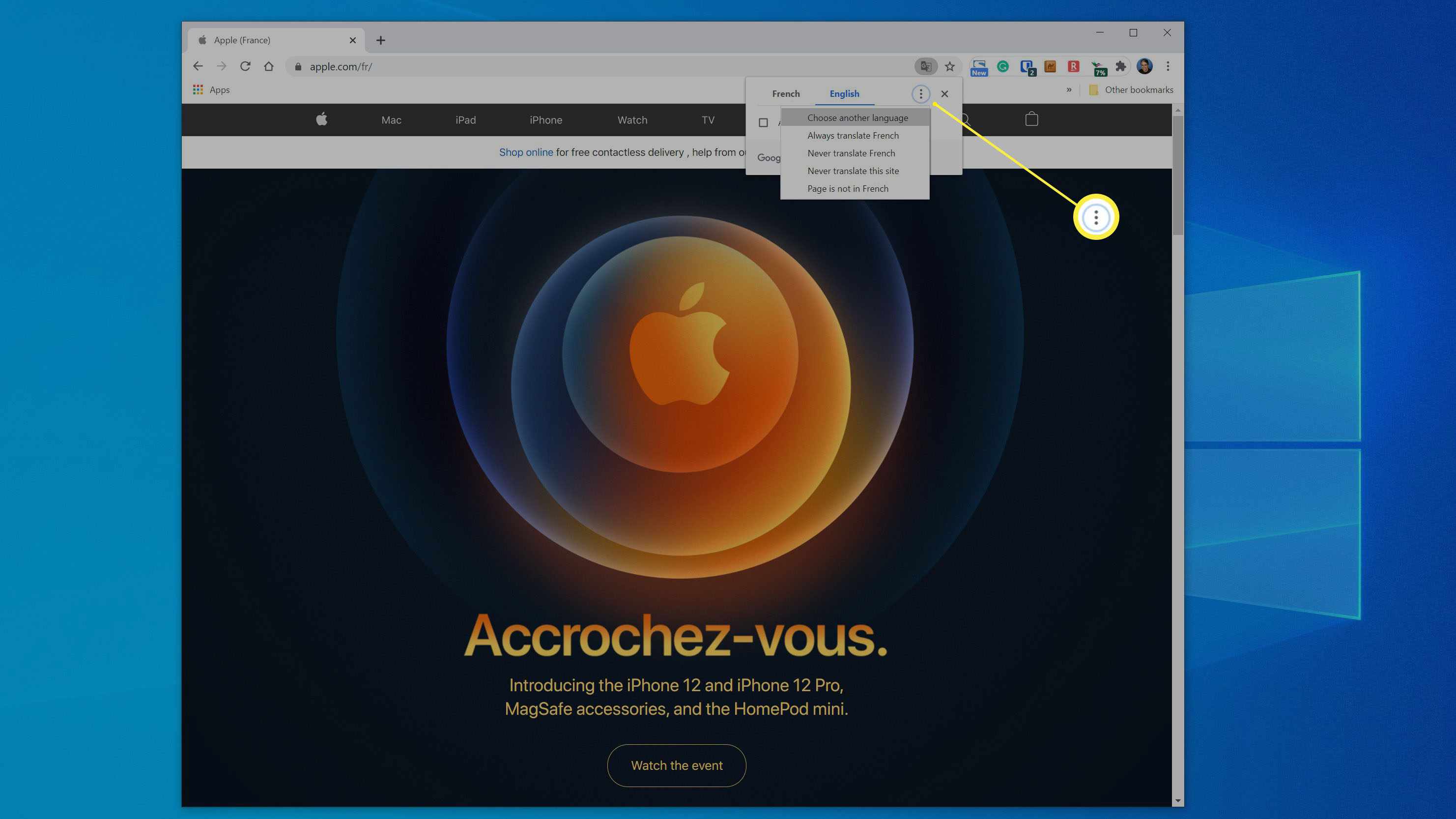
Task: Select Always translate French option
Action: (854, 135)
